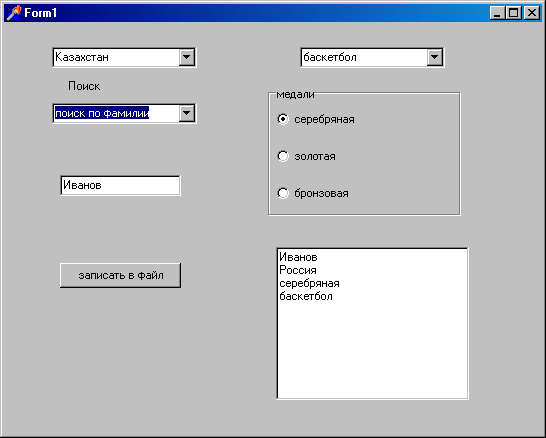Click the записать в файл button
This screenshot has height=438, width=546.
pyautogui.click(x=120, y=275)
